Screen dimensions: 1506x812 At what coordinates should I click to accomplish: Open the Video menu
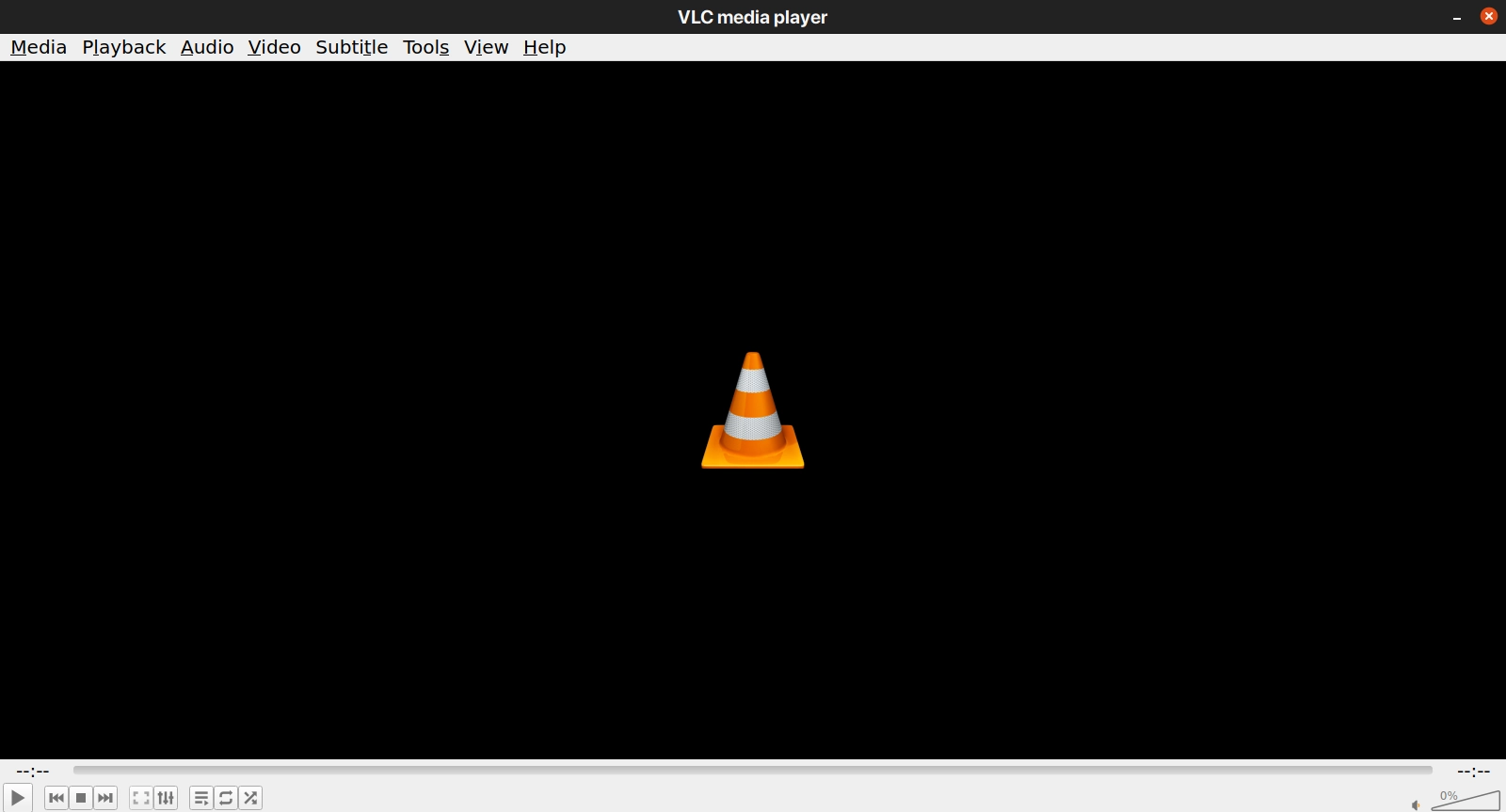click(274, 47)
